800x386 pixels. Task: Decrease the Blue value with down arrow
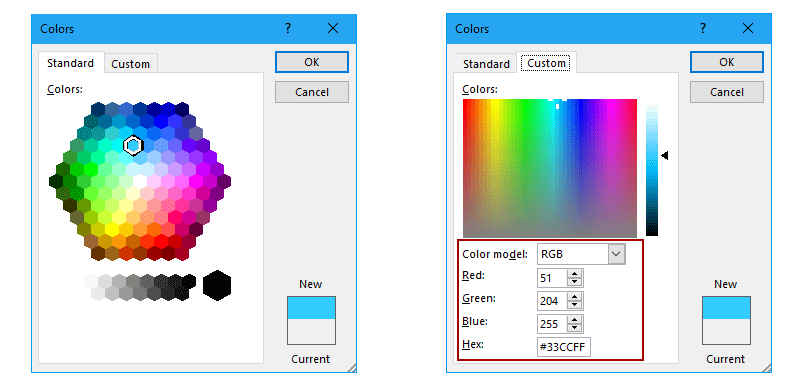point(574,328)
